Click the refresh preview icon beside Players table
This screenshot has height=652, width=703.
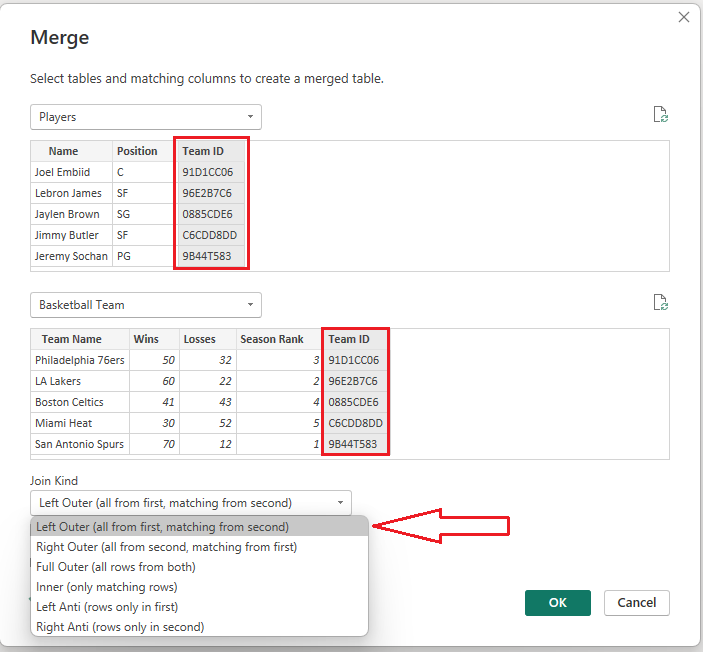(660, 115)
